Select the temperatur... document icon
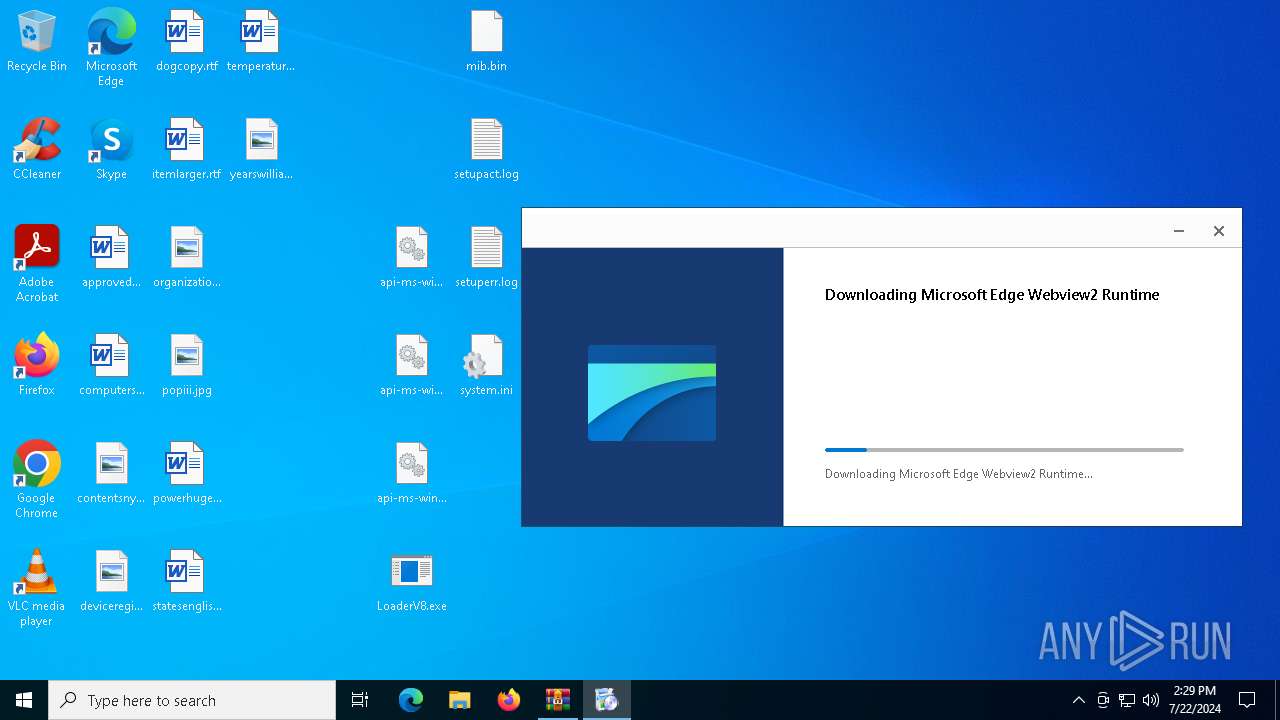This screenshot has height=720, width=1280. coord(260,41)
